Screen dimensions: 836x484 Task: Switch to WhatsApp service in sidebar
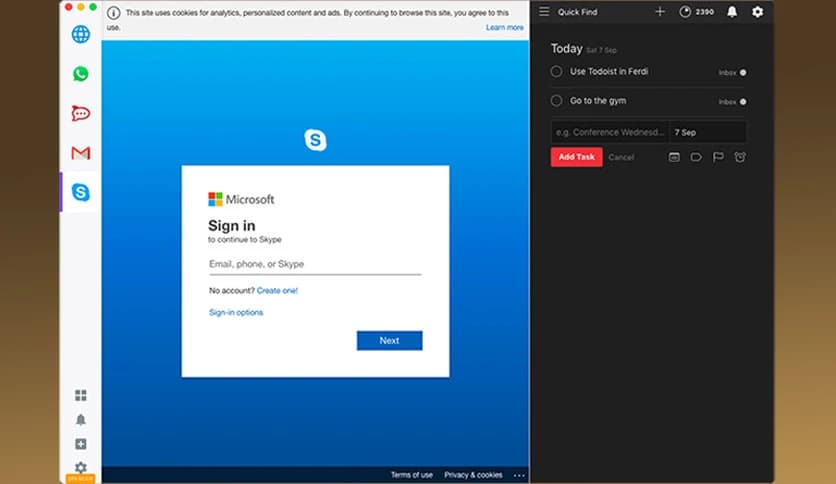(x=81, y=74)
